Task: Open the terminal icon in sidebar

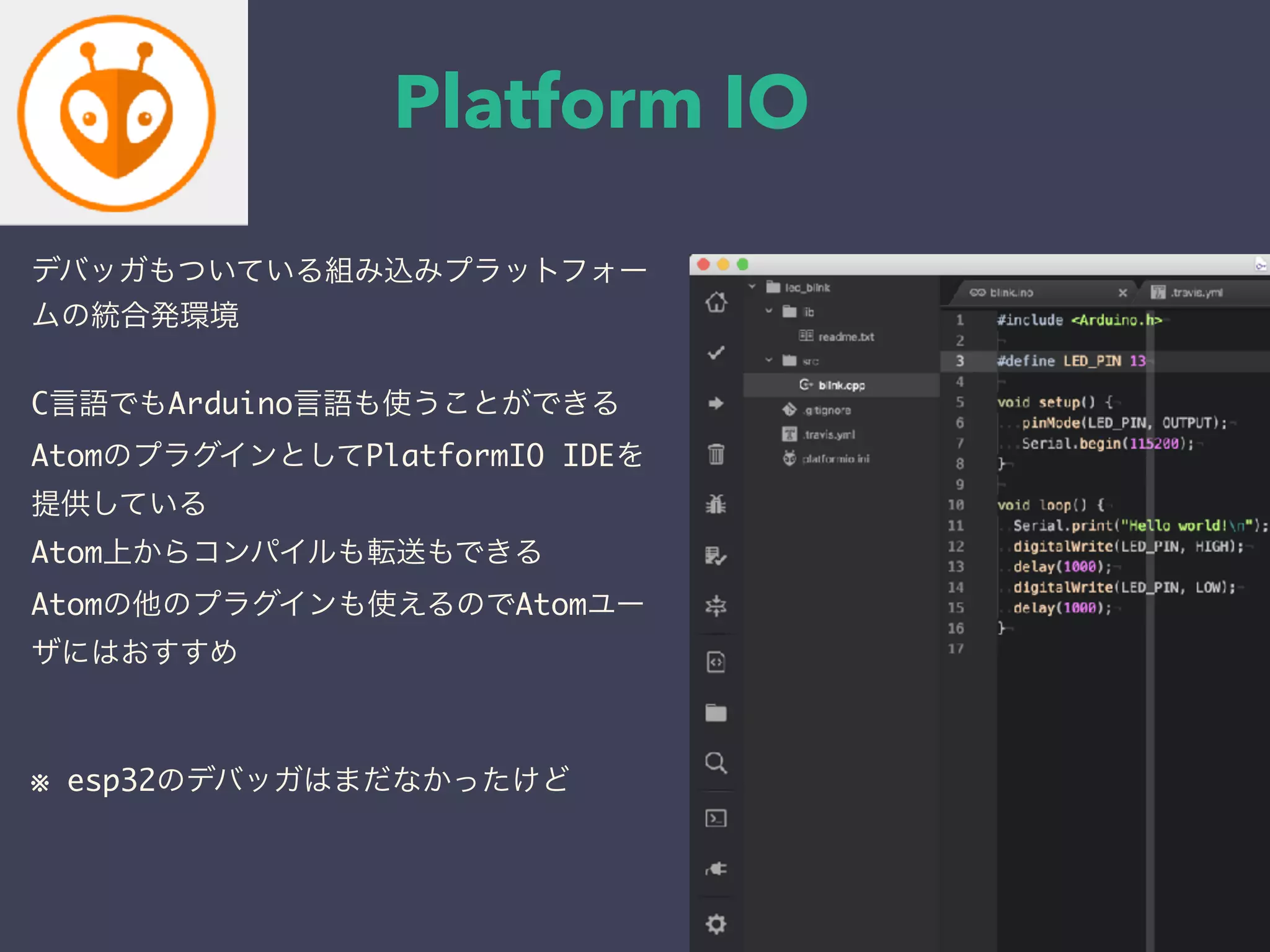Action: [716, 818]
